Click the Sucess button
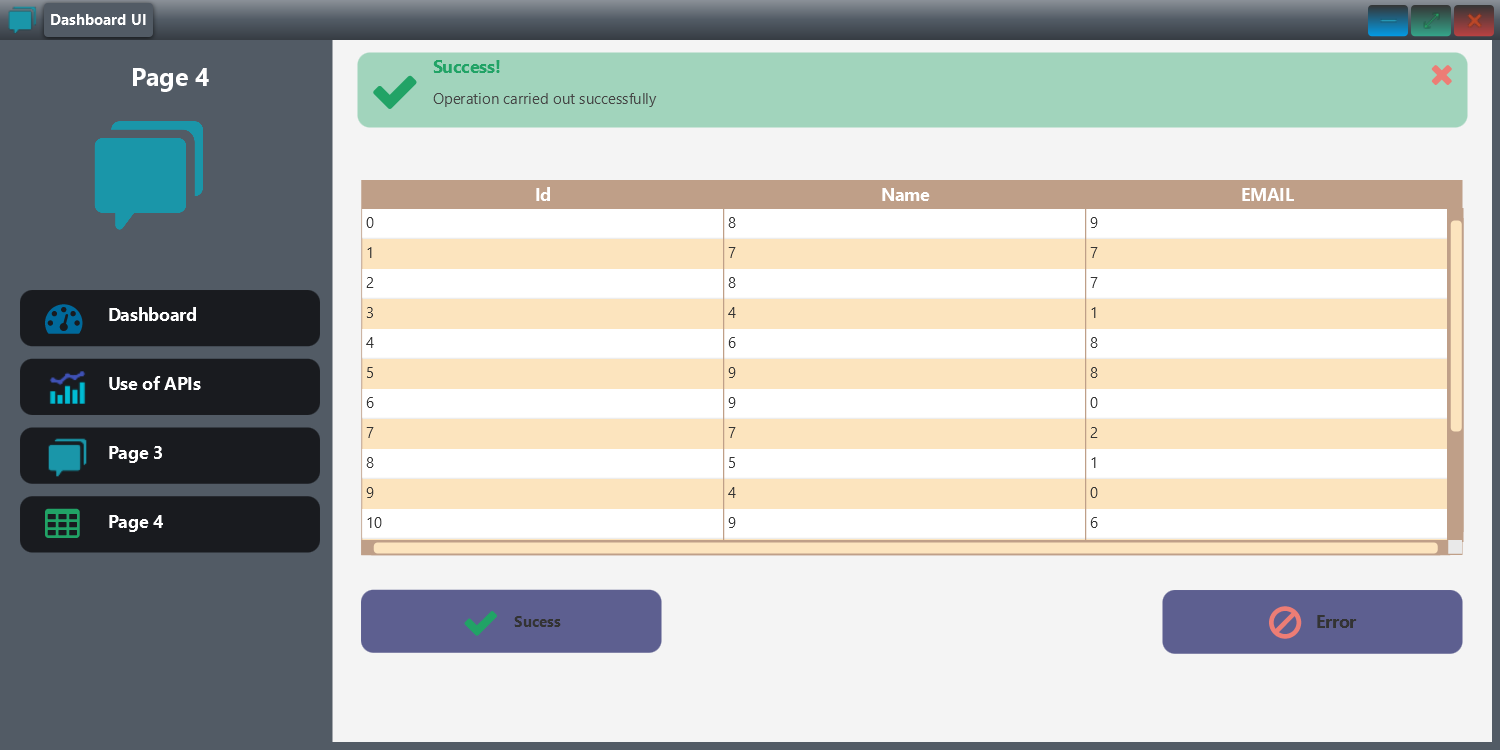The image size is (1500, 750). [x=511, y=621]
